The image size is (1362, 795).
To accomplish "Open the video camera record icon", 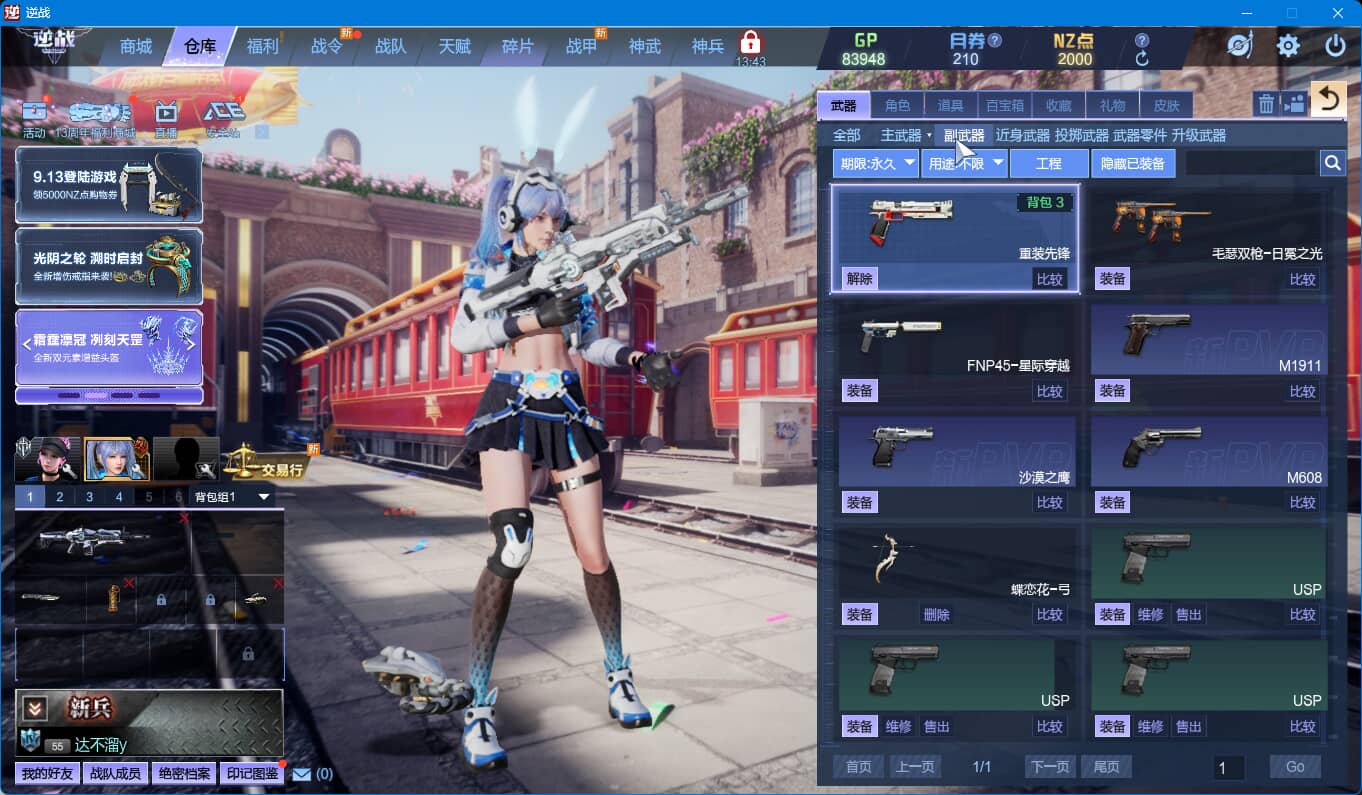I will [x=1294, y=103].
